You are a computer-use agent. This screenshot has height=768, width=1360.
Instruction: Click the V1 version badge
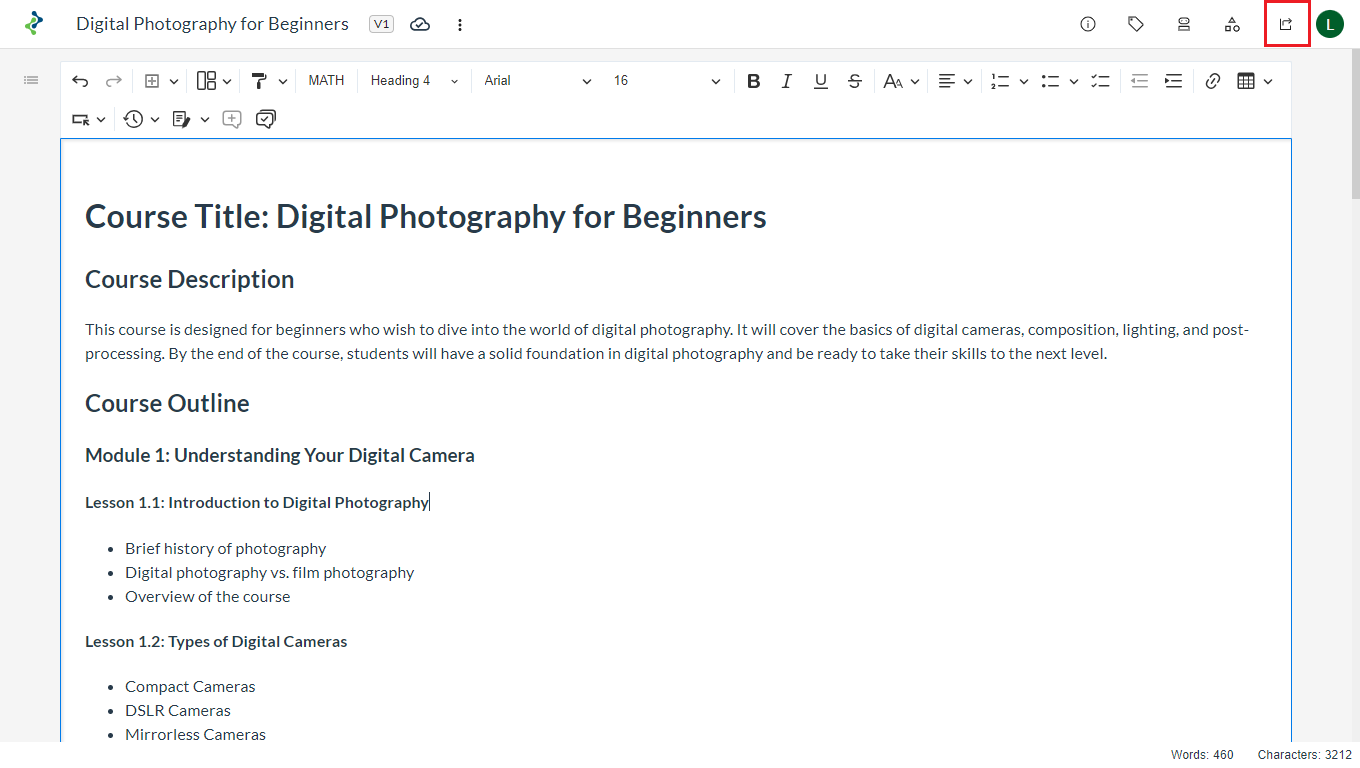tap(381, 24)
